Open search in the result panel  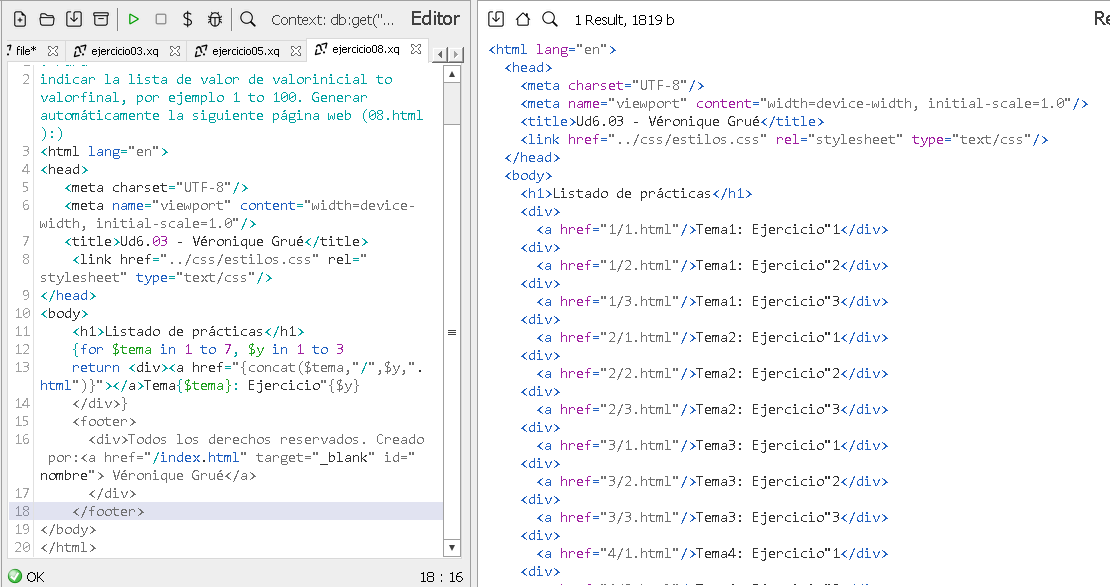(x=550, y=19)
